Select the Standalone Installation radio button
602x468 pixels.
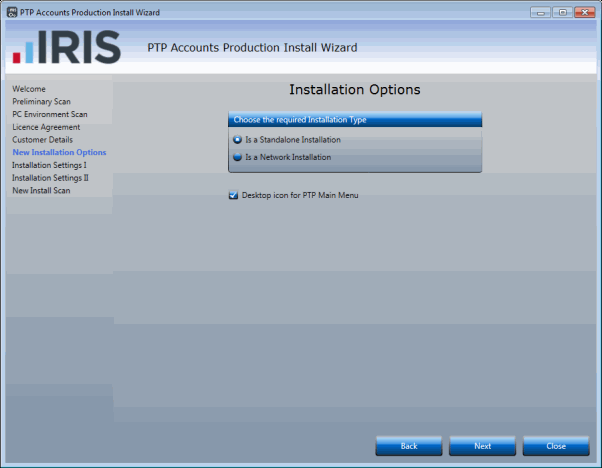(237, 140)
